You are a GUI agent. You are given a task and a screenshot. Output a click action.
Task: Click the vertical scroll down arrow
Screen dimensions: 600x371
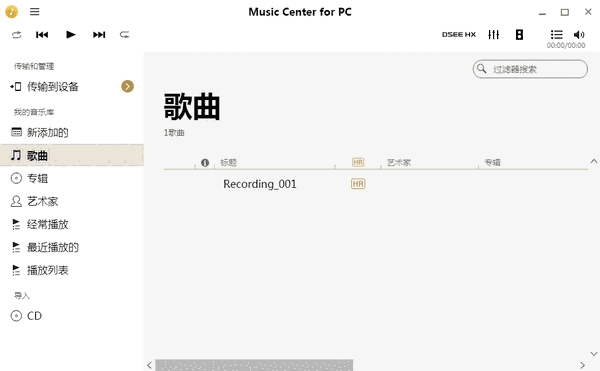pyautogui.click(x=594, y=354)
